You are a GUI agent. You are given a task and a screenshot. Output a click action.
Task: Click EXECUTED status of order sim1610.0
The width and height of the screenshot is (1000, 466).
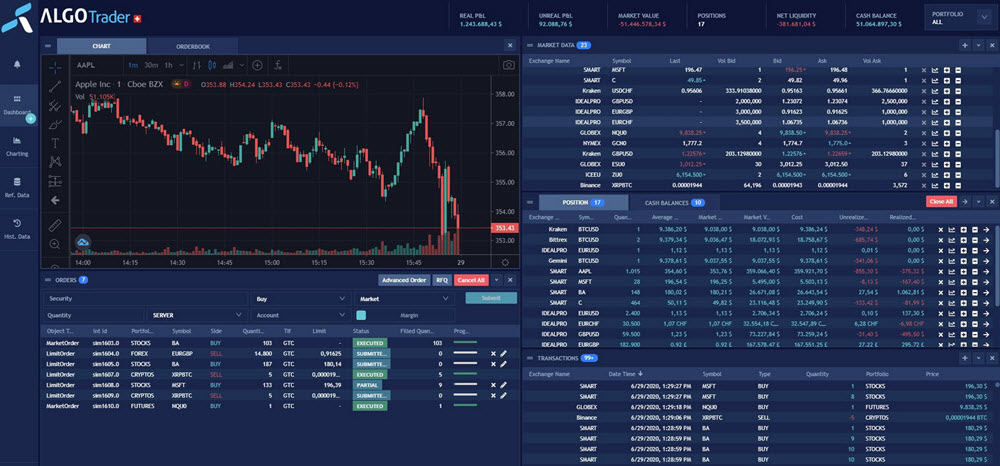(x=370, y=406)
